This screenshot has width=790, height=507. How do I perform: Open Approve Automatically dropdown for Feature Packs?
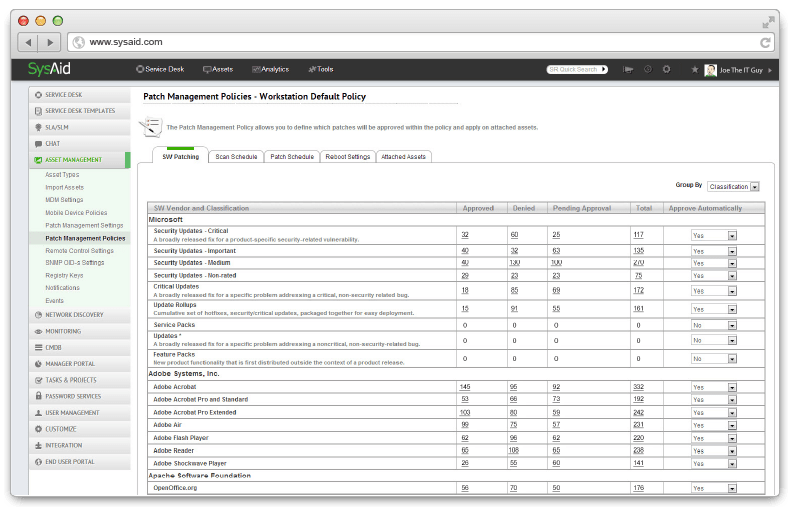714,359
